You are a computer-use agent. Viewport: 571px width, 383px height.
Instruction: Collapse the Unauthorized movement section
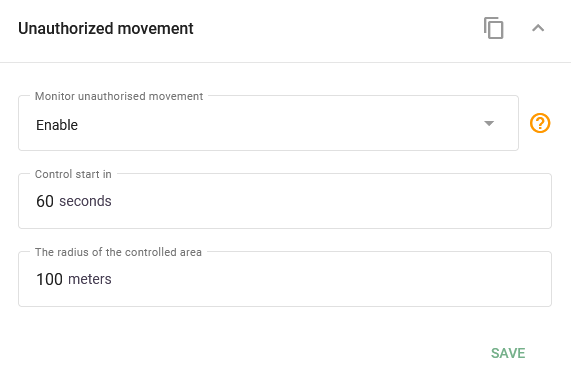[x=538, y=28]
